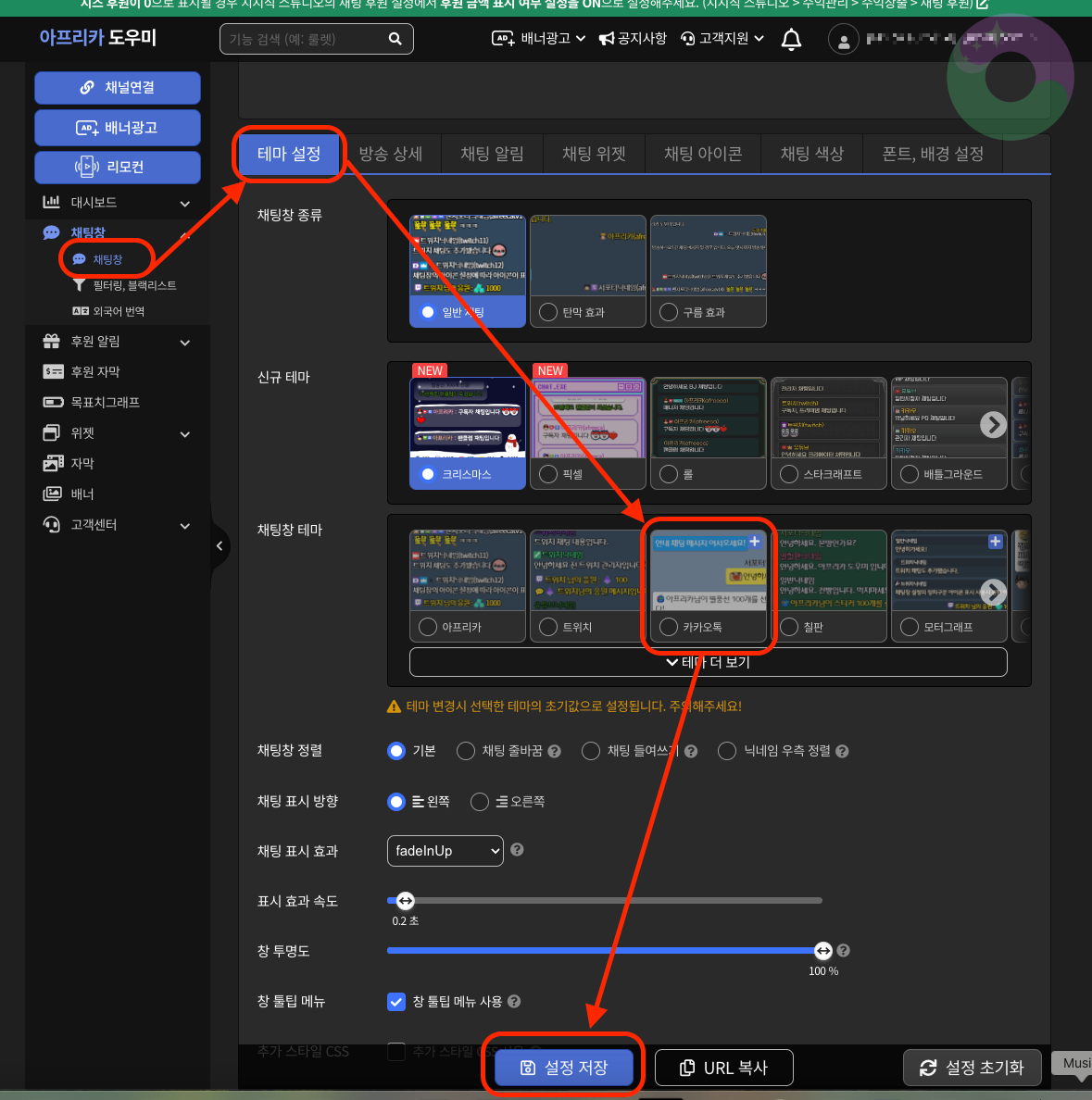Select 오른쪽 chat display direction

click(480, 802)
